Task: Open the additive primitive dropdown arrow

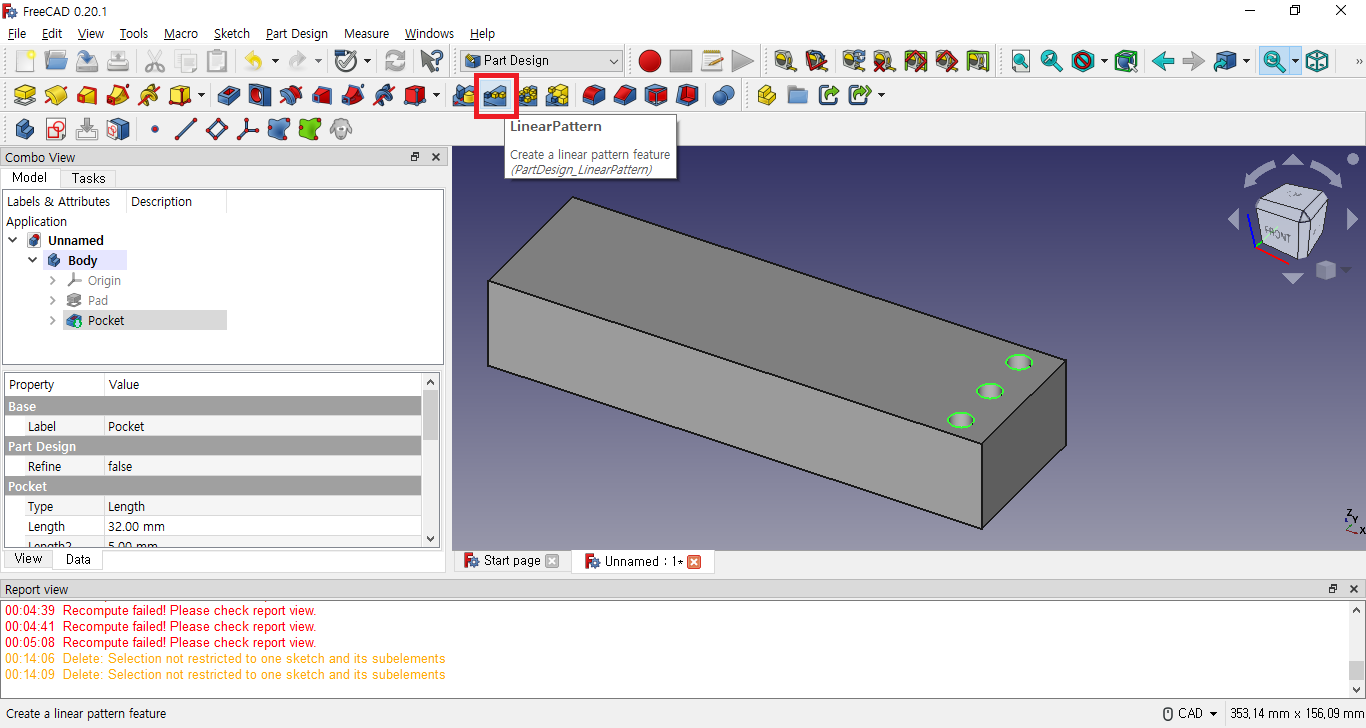Action: (202, 96)
